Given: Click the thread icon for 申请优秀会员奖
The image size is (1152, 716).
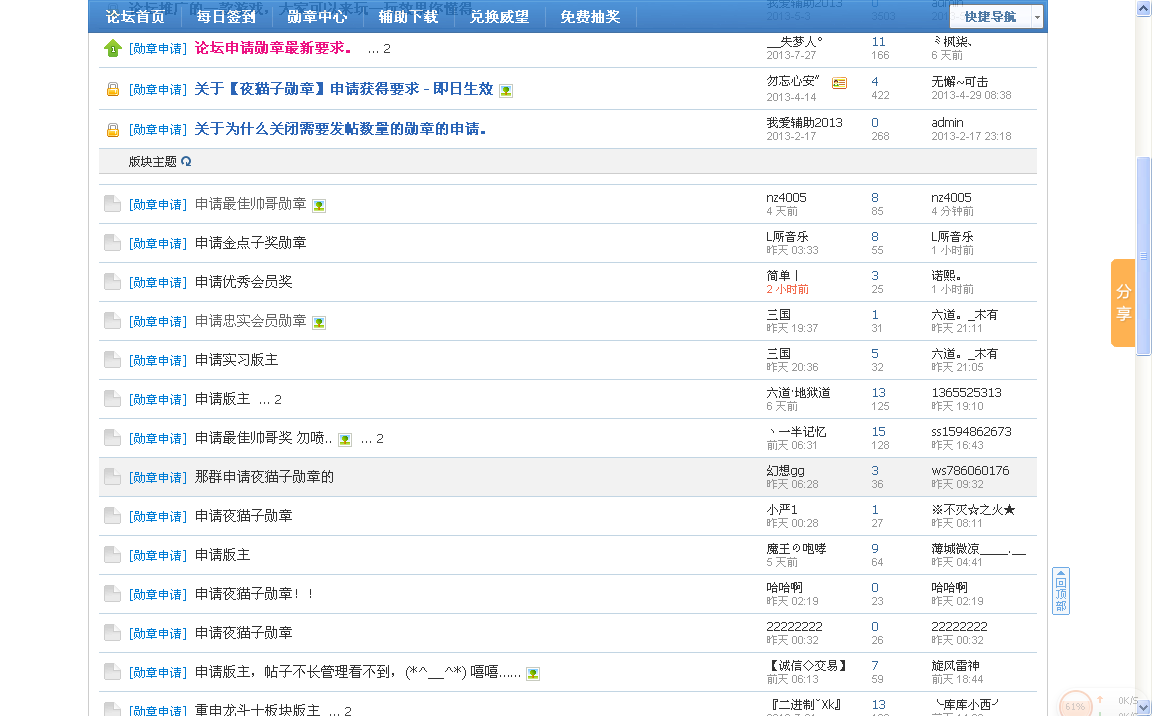Looking at the screenshot, I should coord(112,281).
